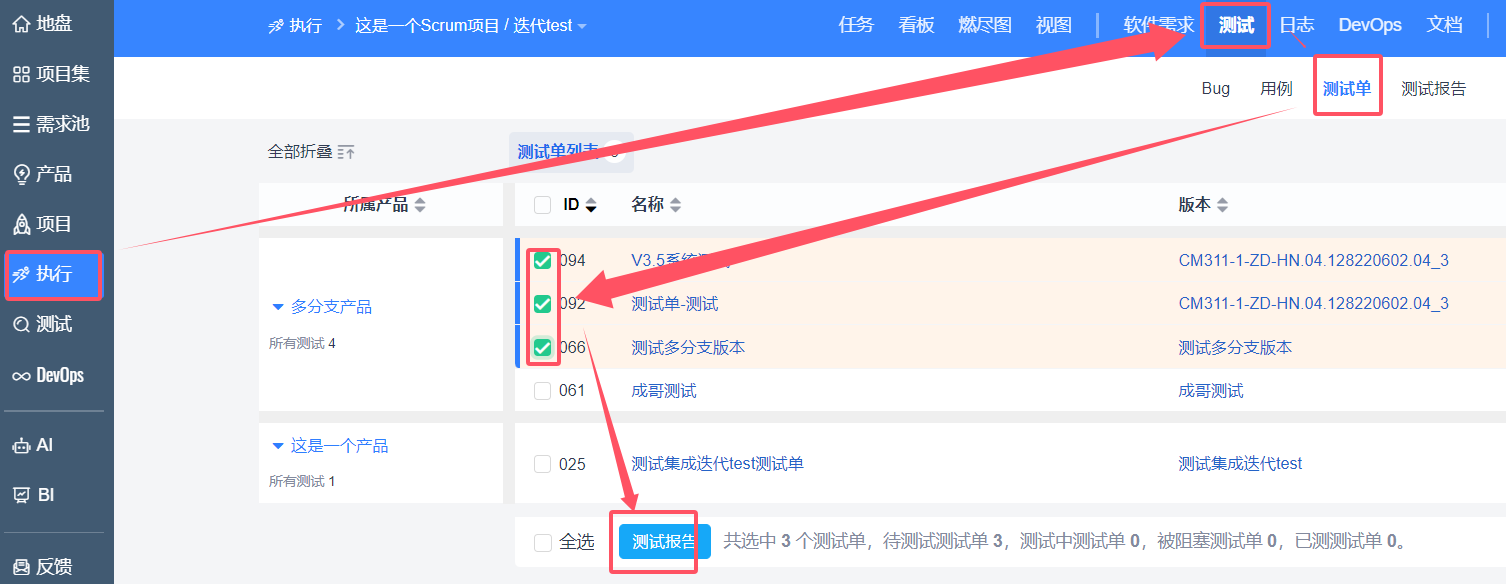
Task: Open the 测试多分支版本 test task name
Action: [688, 348]
